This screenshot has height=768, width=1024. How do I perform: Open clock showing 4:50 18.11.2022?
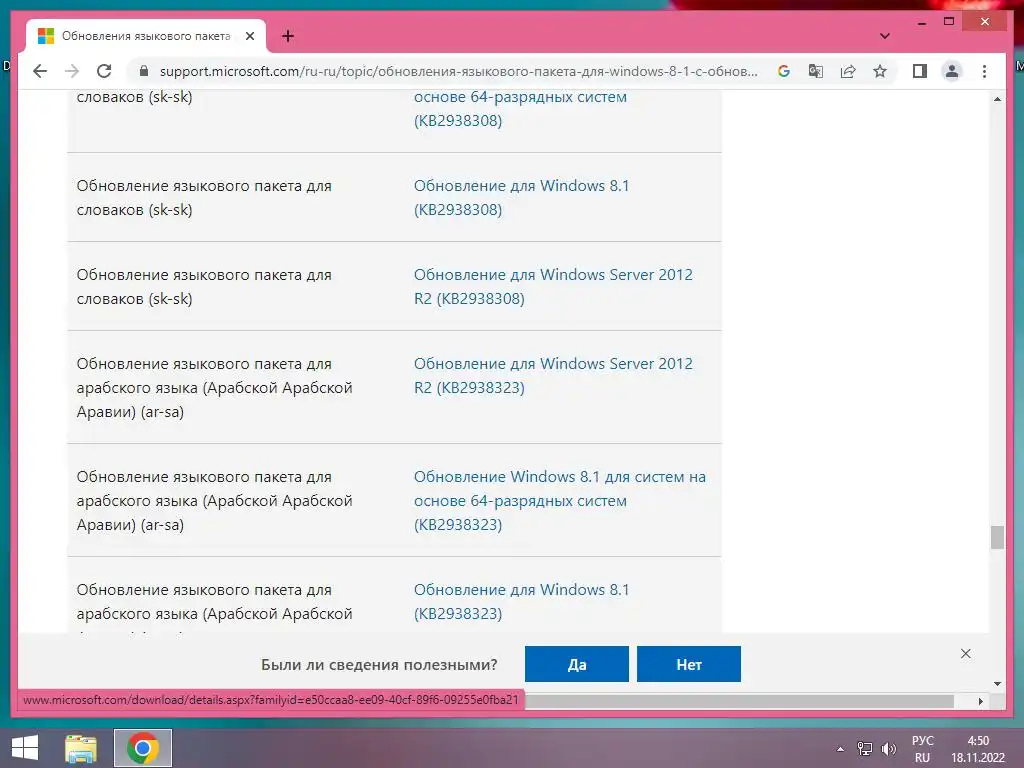pos(978,749)
